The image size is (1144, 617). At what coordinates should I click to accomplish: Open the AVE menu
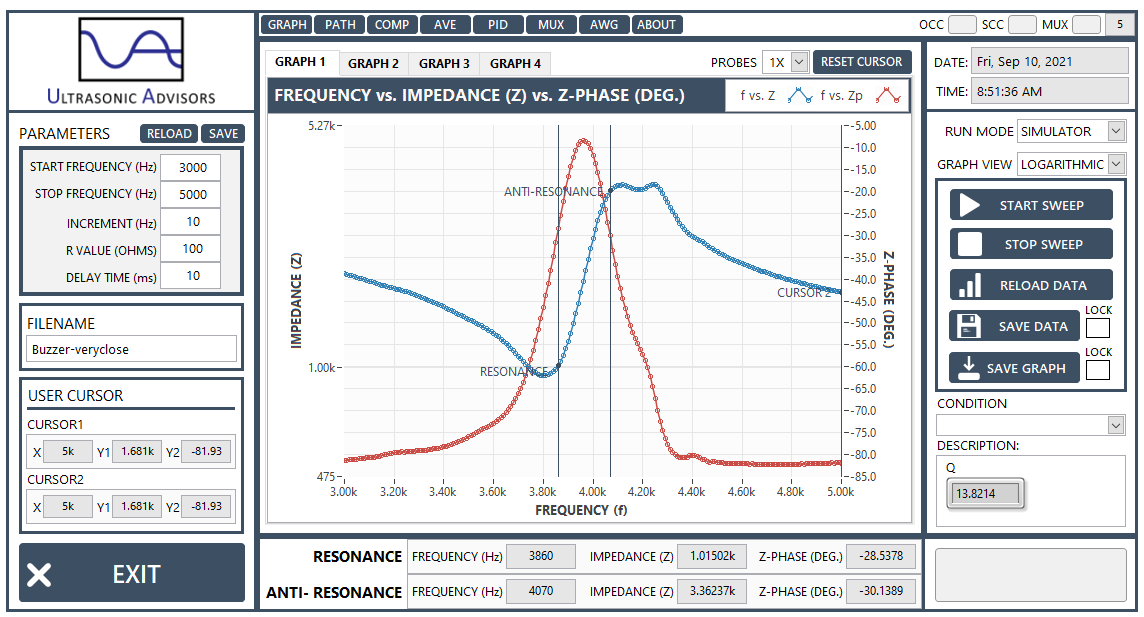tap(445, 25)
